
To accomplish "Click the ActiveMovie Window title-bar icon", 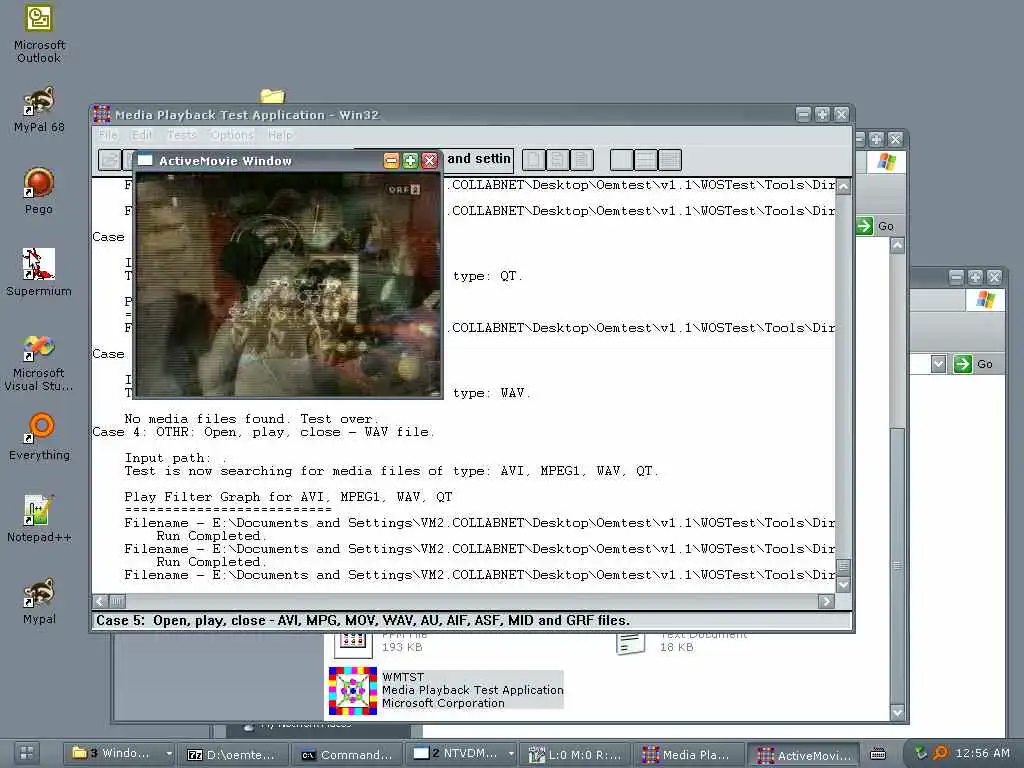I will (x=145, y=161).
